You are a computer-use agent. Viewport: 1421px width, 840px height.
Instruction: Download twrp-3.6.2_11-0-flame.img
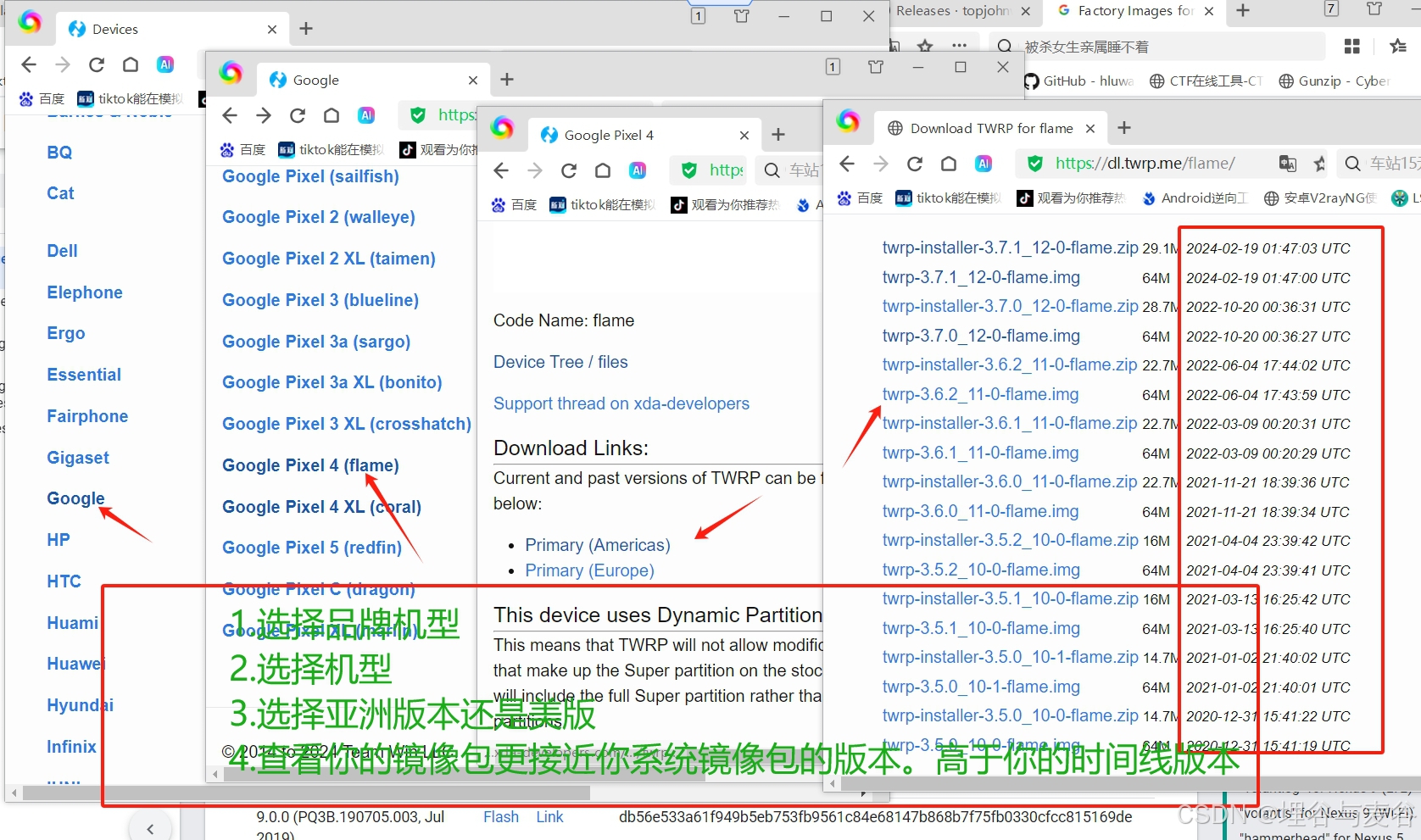click(x=980, y=394)
